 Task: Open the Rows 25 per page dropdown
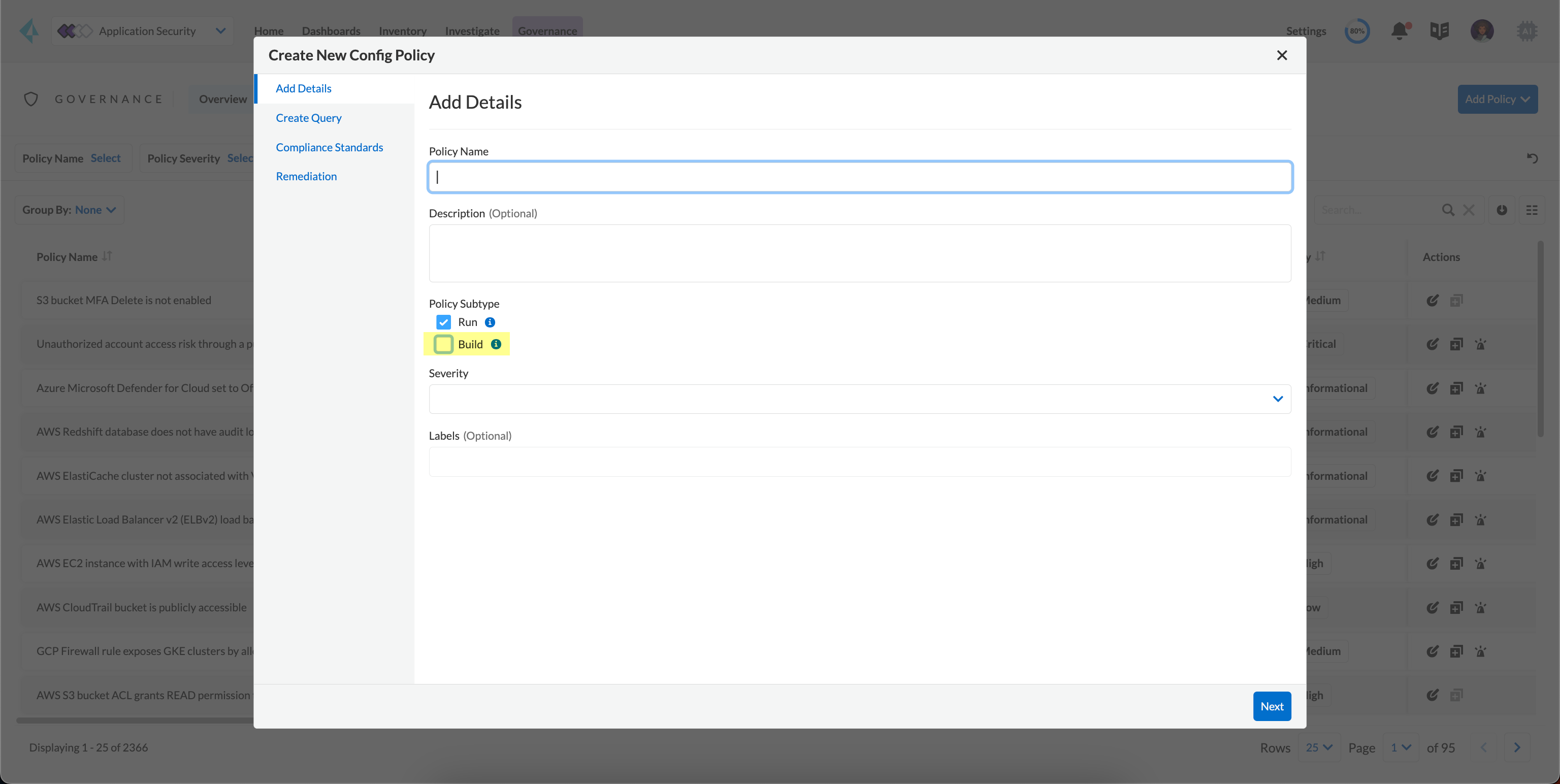coord(1318,747)
